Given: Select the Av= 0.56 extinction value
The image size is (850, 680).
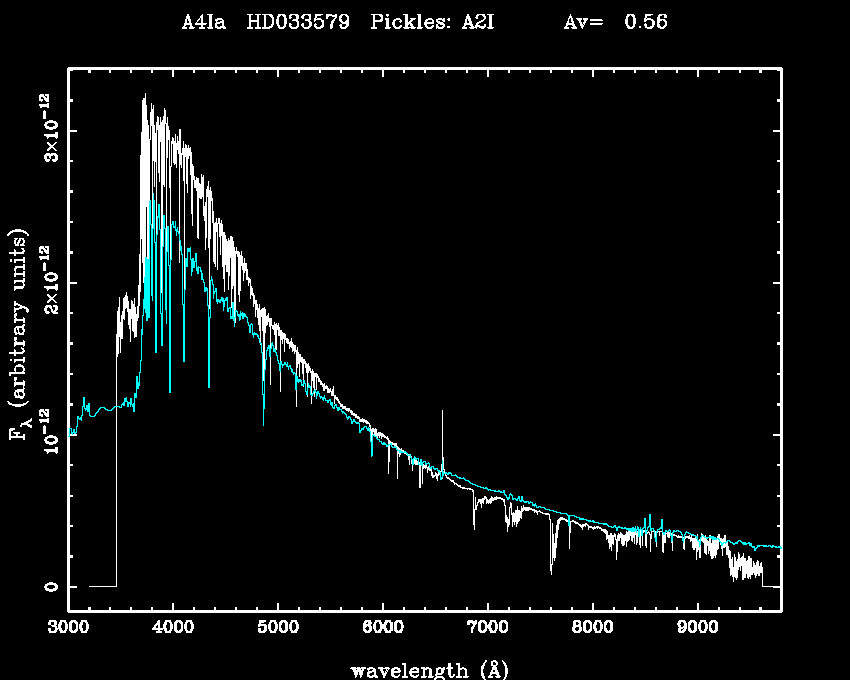Looking at the screenshot, I should click(615, 23).
